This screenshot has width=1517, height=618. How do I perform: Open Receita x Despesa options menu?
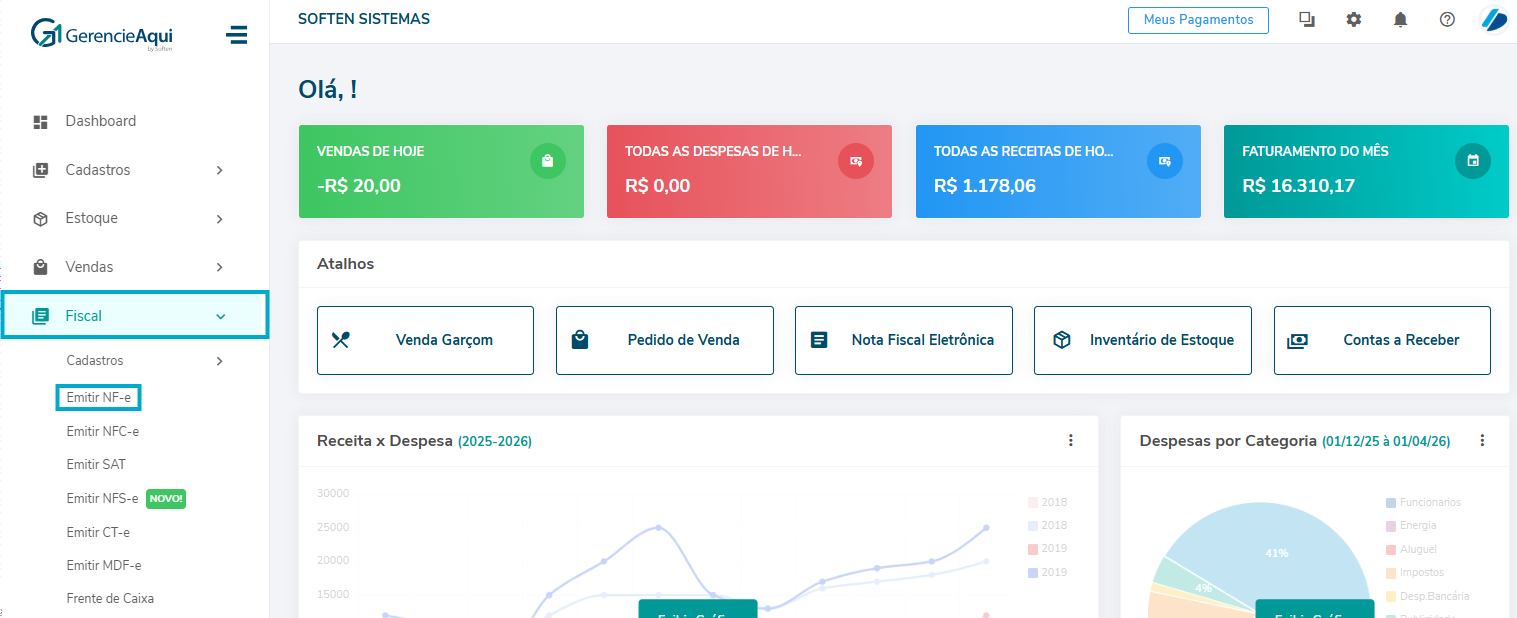(1070, 441)
